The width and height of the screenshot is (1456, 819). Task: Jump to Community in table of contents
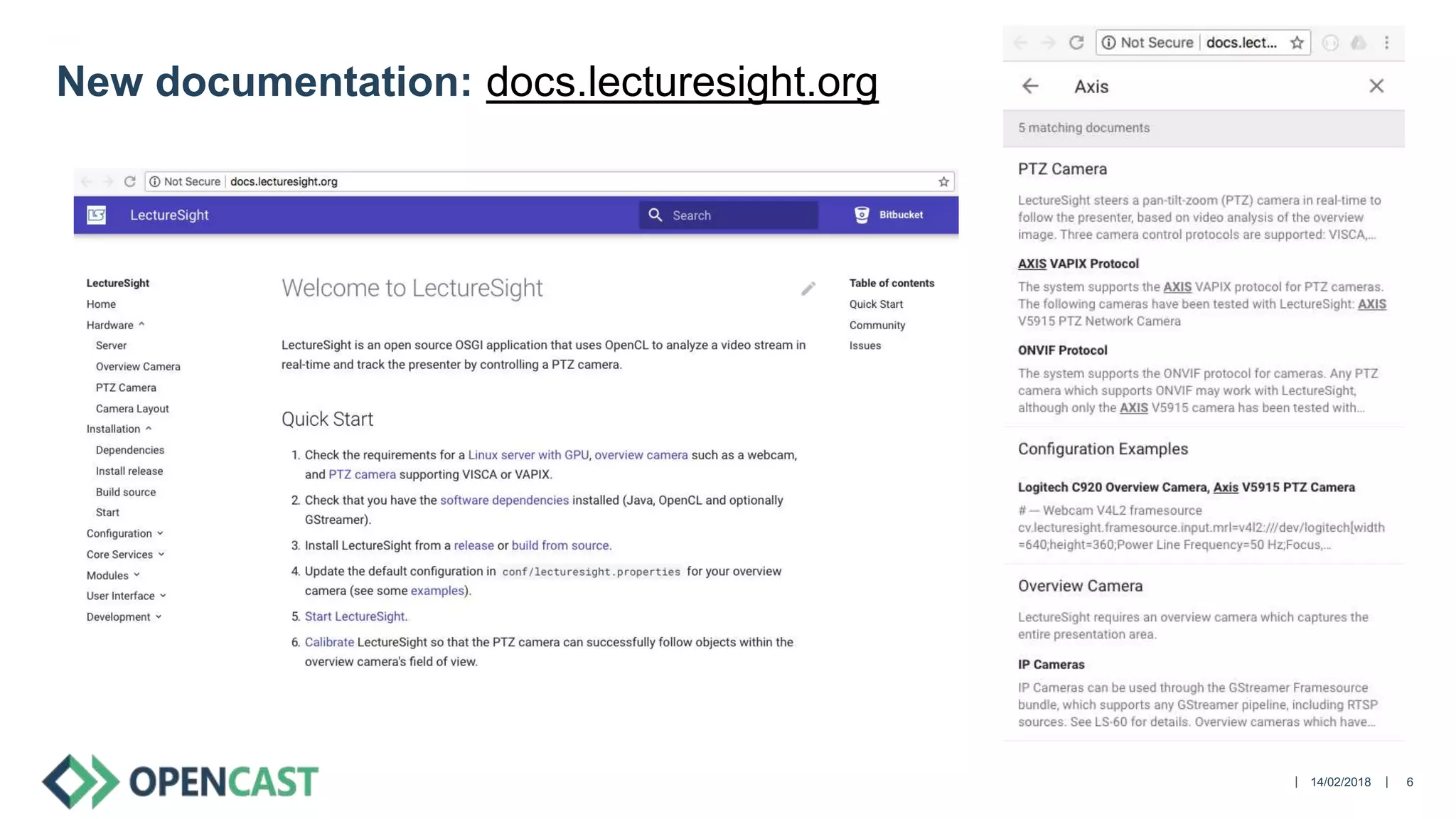(877, 326)
